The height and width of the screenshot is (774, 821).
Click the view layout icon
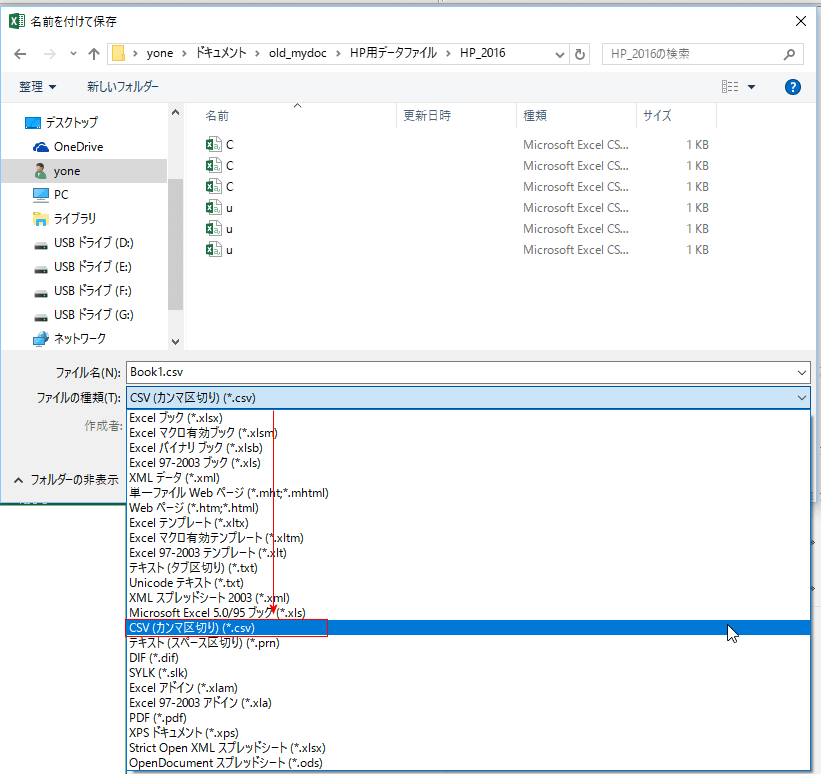coord(731,87)
